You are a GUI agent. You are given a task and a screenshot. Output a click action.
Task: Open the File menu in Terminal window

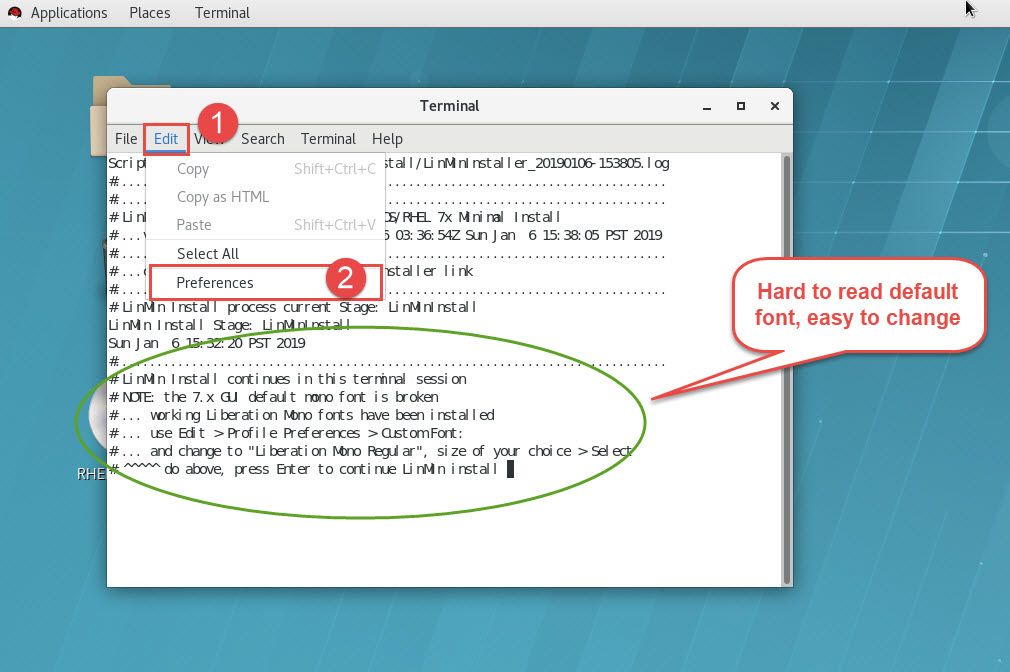click(126, 139)
